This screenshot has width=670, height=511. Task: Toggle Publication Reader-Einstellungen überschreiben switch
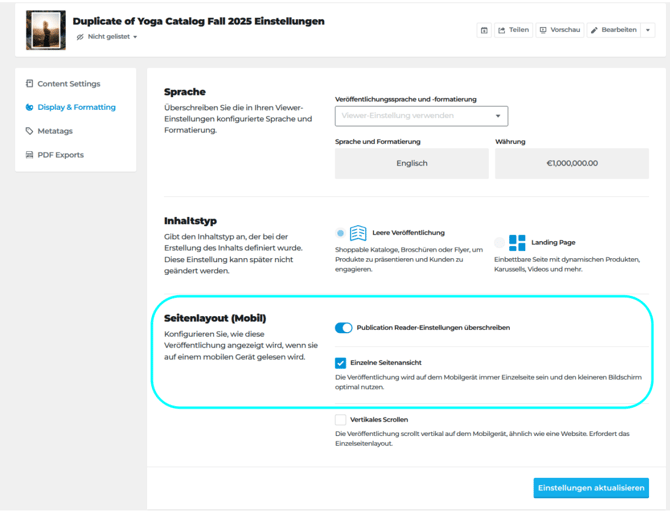(343, 328)
